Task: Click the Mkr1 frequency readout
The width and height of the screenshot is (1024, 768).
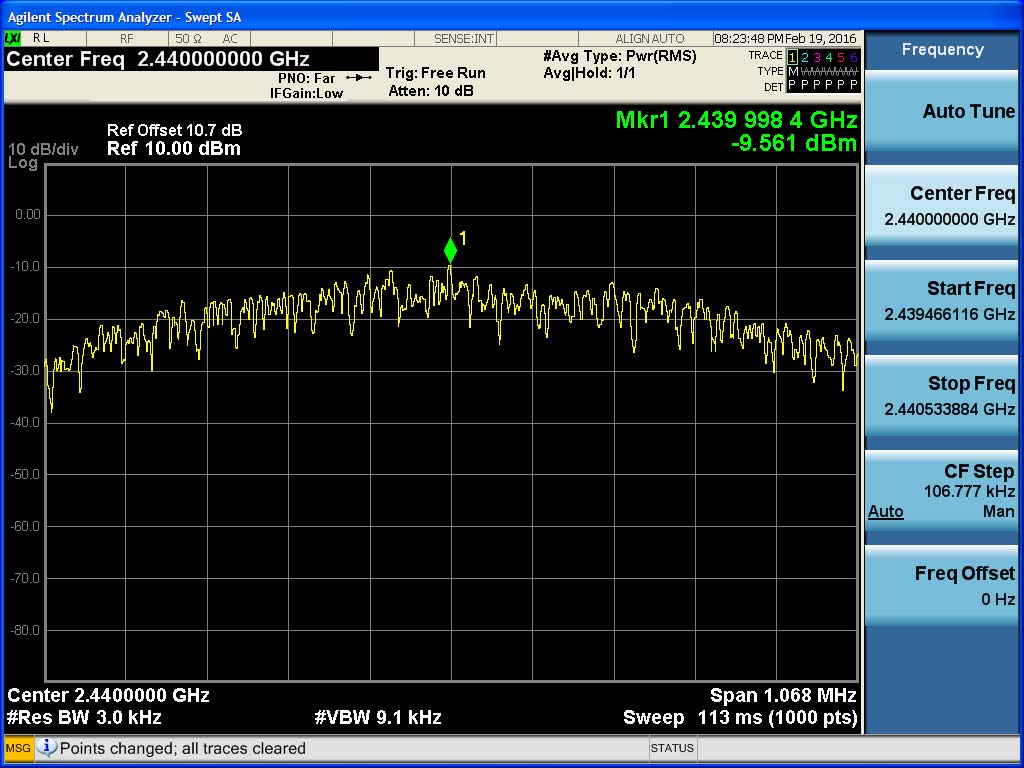Action: [736, 120]
